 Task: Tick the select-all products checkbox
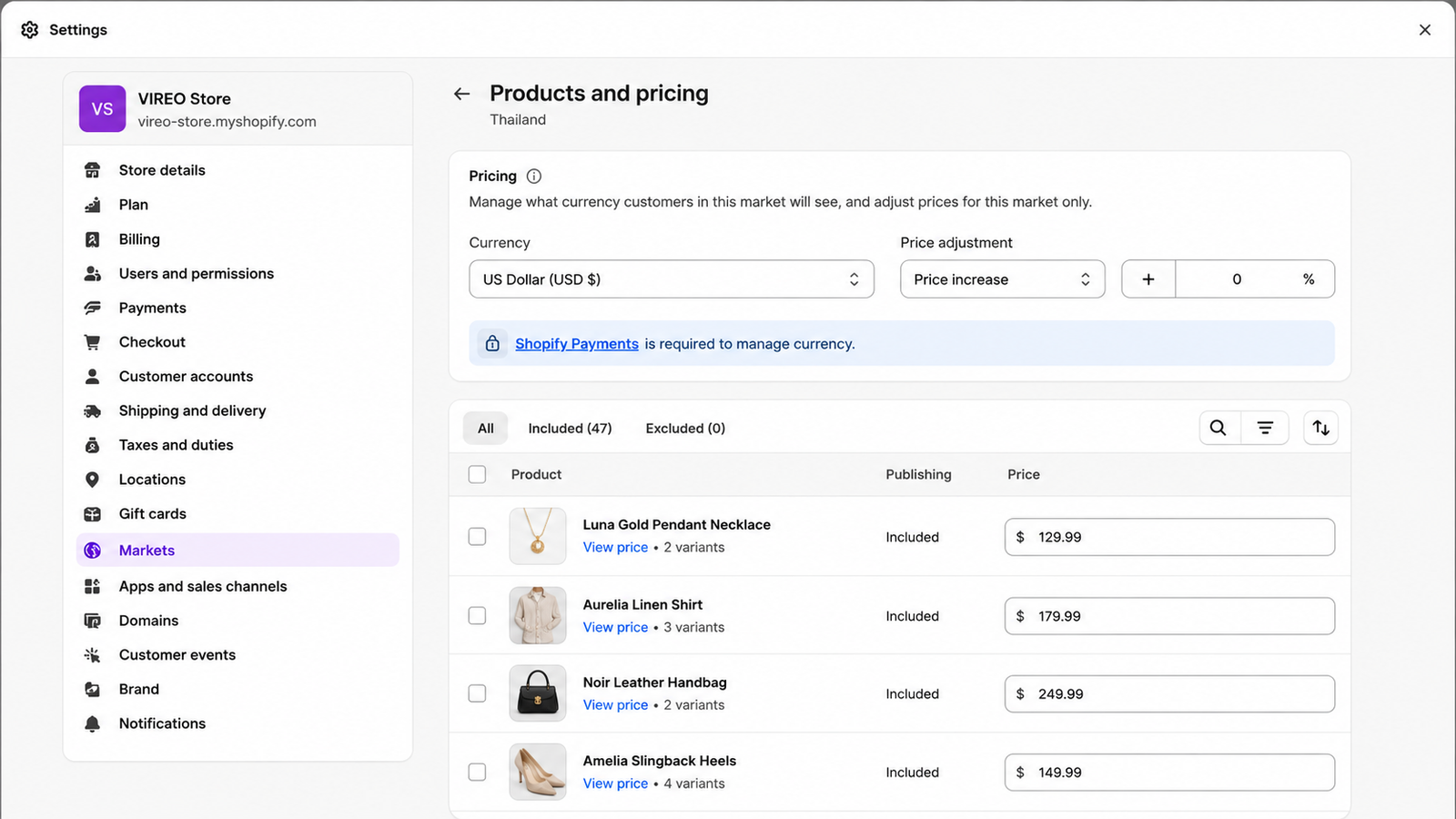[477, 474]
